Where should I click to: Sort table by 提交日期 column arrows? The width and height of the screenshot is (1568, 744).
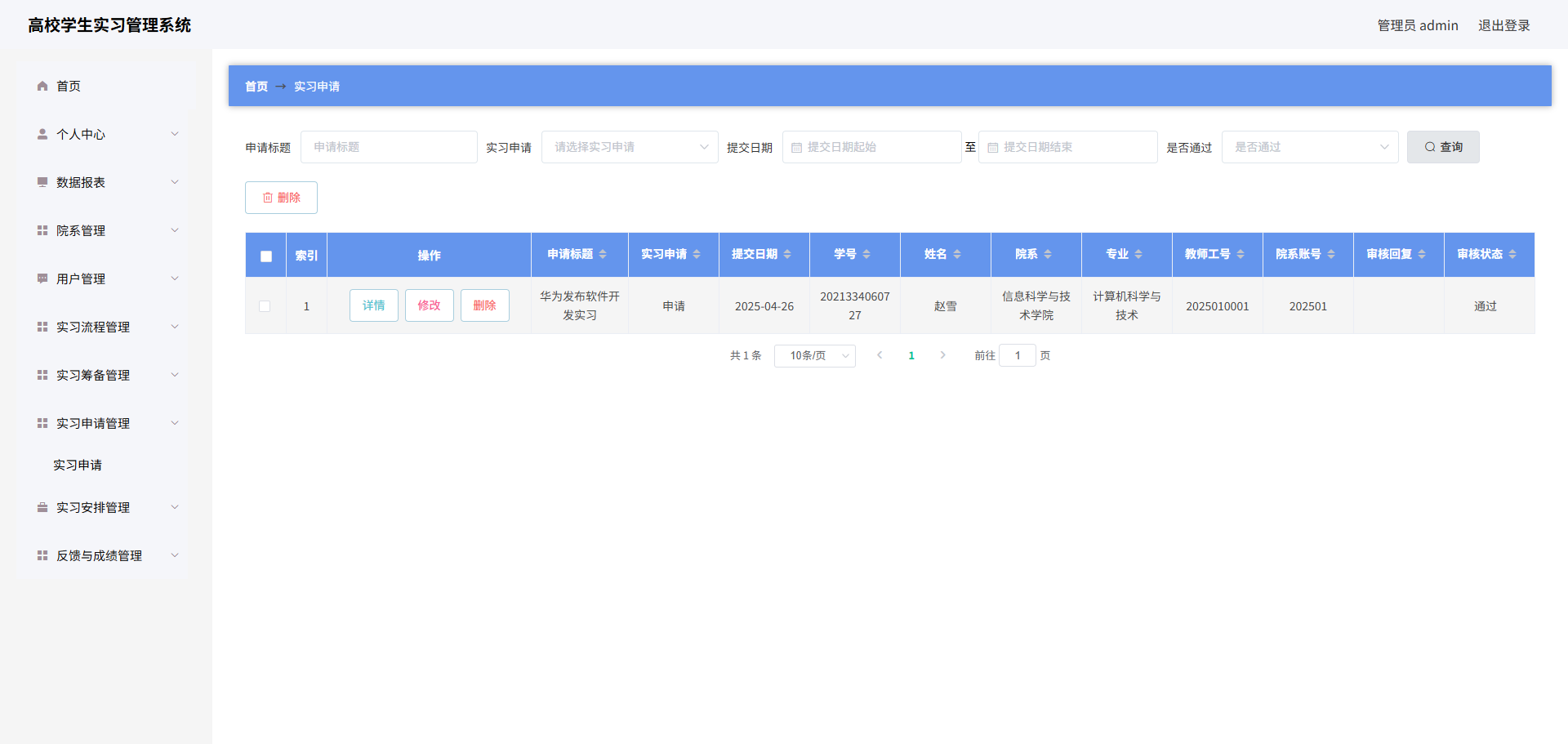click(x=787, y=254)
